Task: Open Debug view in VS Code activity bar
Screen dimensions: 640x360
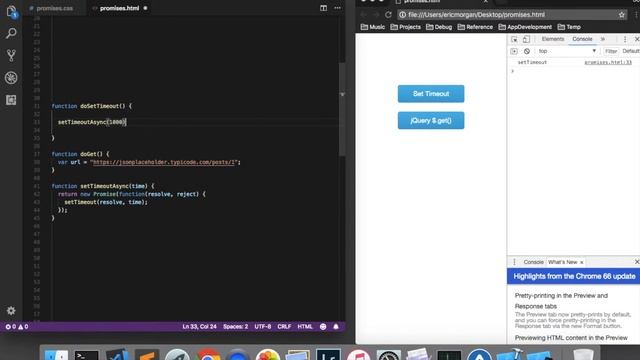Action: pos(11,78)
